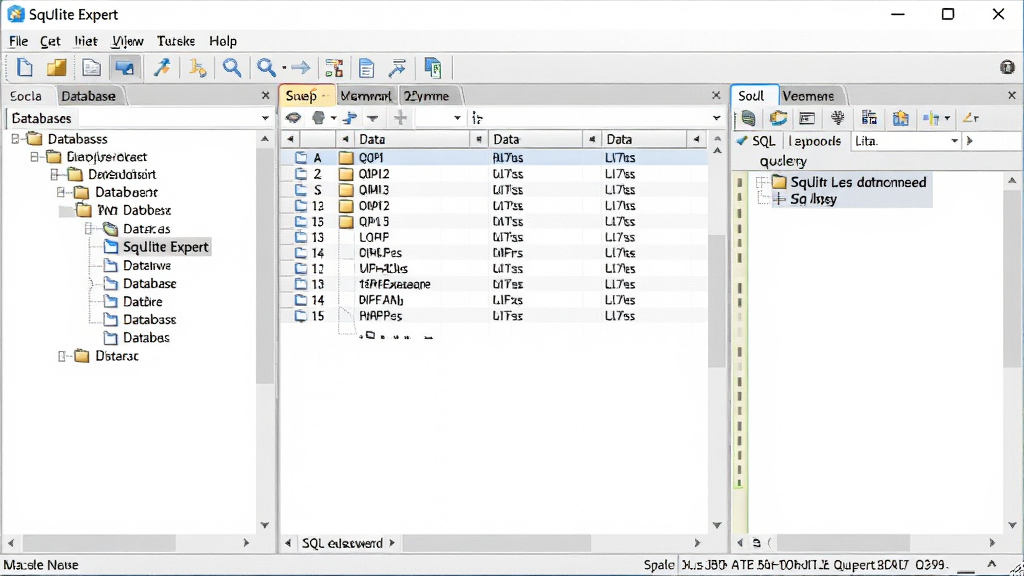Image resolution: width=1024 pixels, height=576 pixels.
Task: Open the Lita. combo box dropdown
Action: coord(954,141)
